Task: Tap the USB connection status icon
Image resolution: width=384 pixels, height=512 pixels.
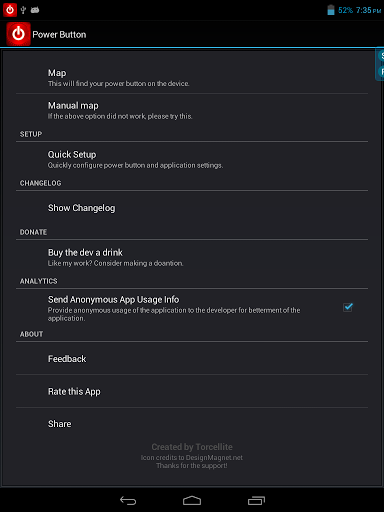Action: pos(23,10)
